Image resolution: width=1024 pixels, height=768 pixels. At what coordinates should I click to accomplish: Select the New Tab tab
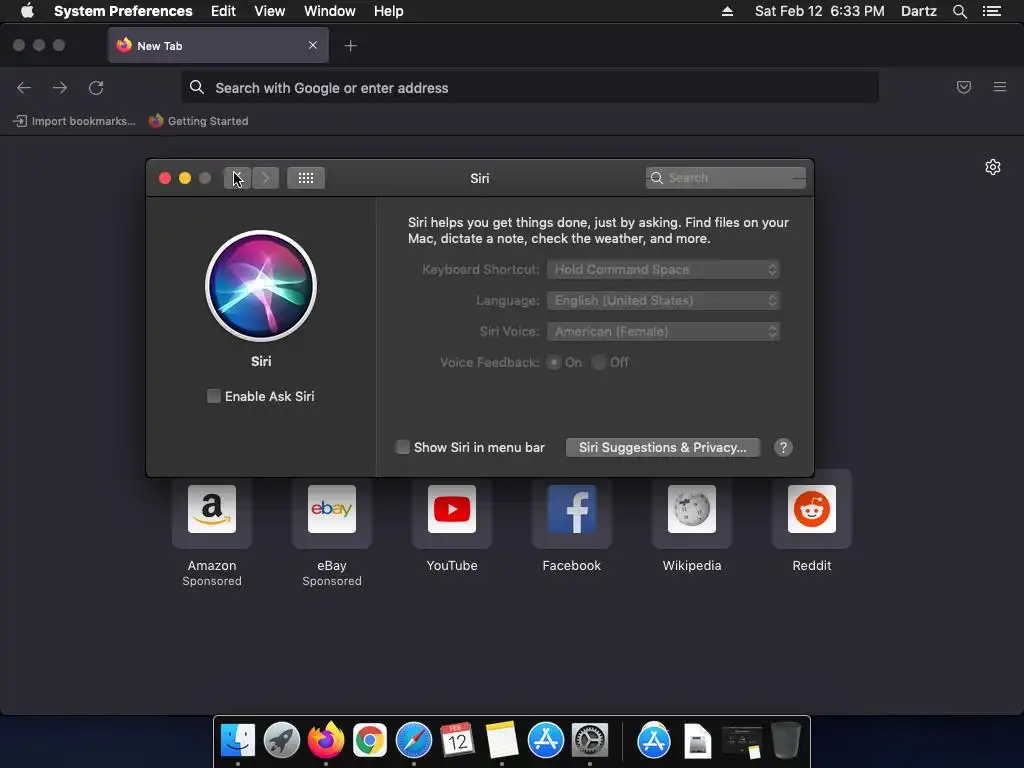218,46
